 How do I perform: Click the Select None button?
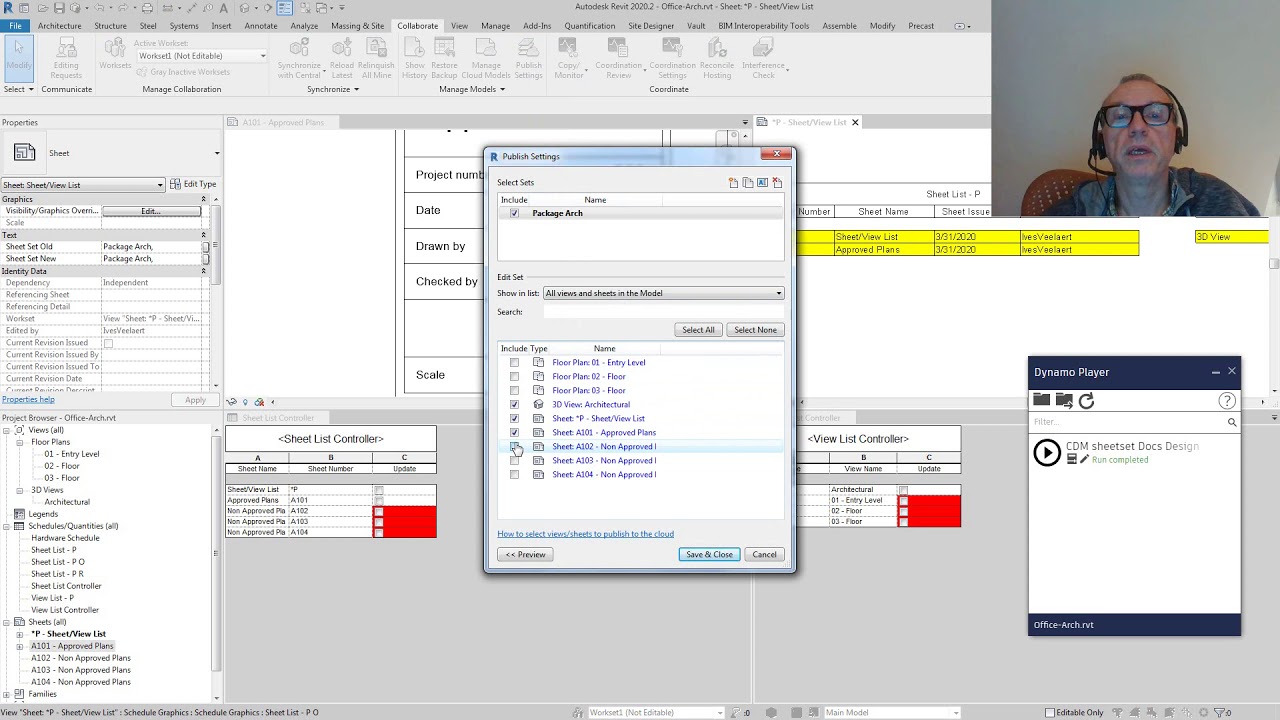[x=755, y=330]
